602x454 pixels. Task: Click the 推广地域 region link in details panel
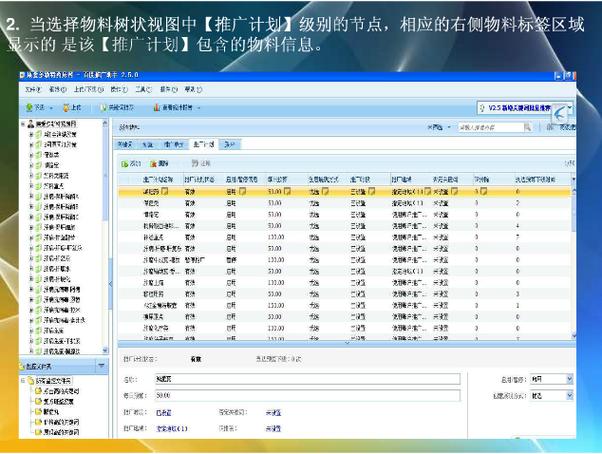tap(172, 429)
